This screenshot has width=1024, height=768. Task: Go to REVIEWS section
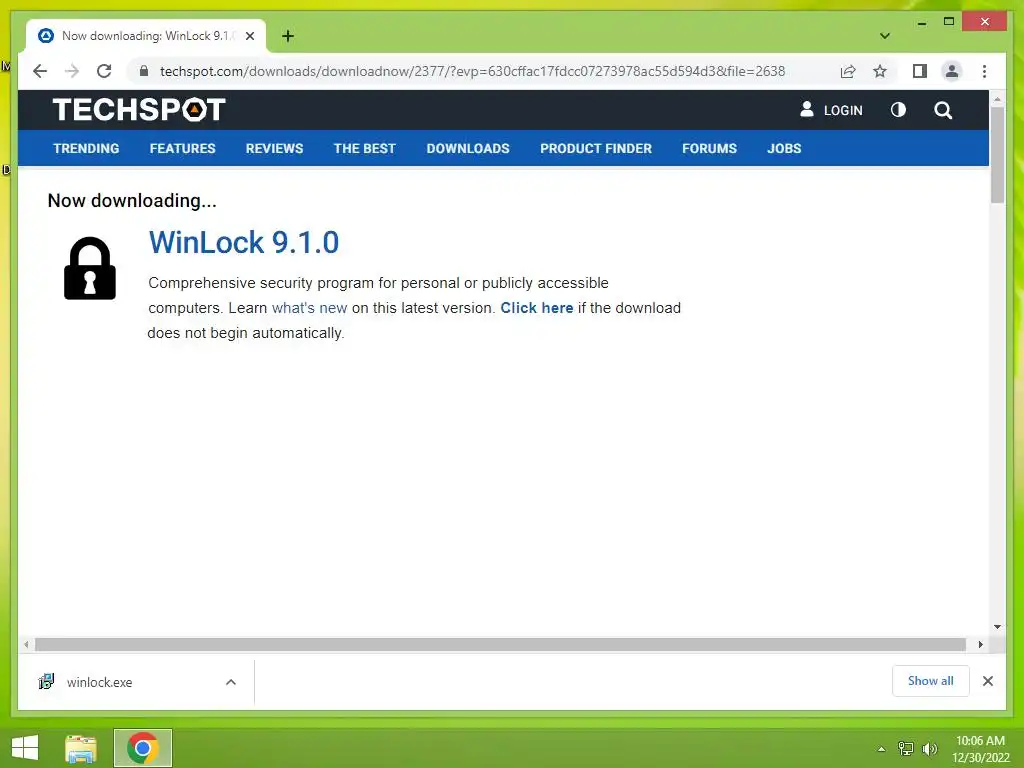pos(274,148)
